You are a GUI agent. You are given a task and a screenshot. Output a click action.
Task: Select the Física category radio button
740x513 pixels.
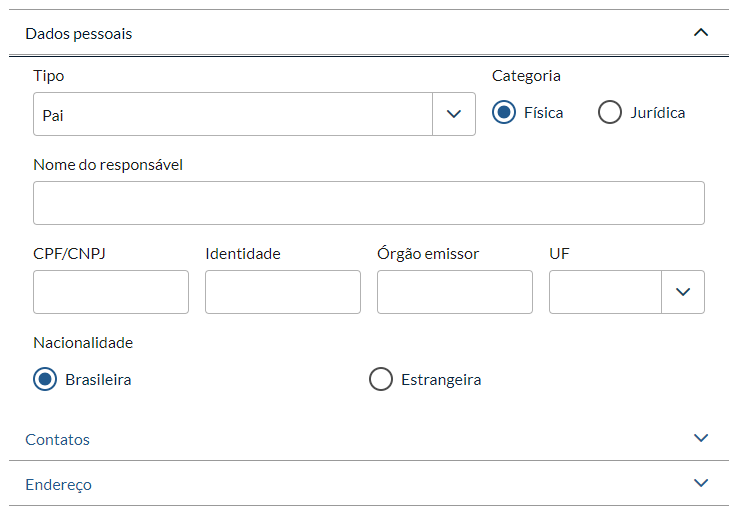point(504,112)
